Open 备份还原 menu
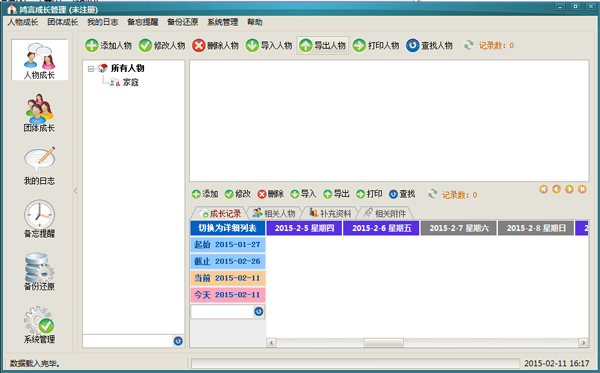Screen dimensions: 600x373 [x=183, y=22]
